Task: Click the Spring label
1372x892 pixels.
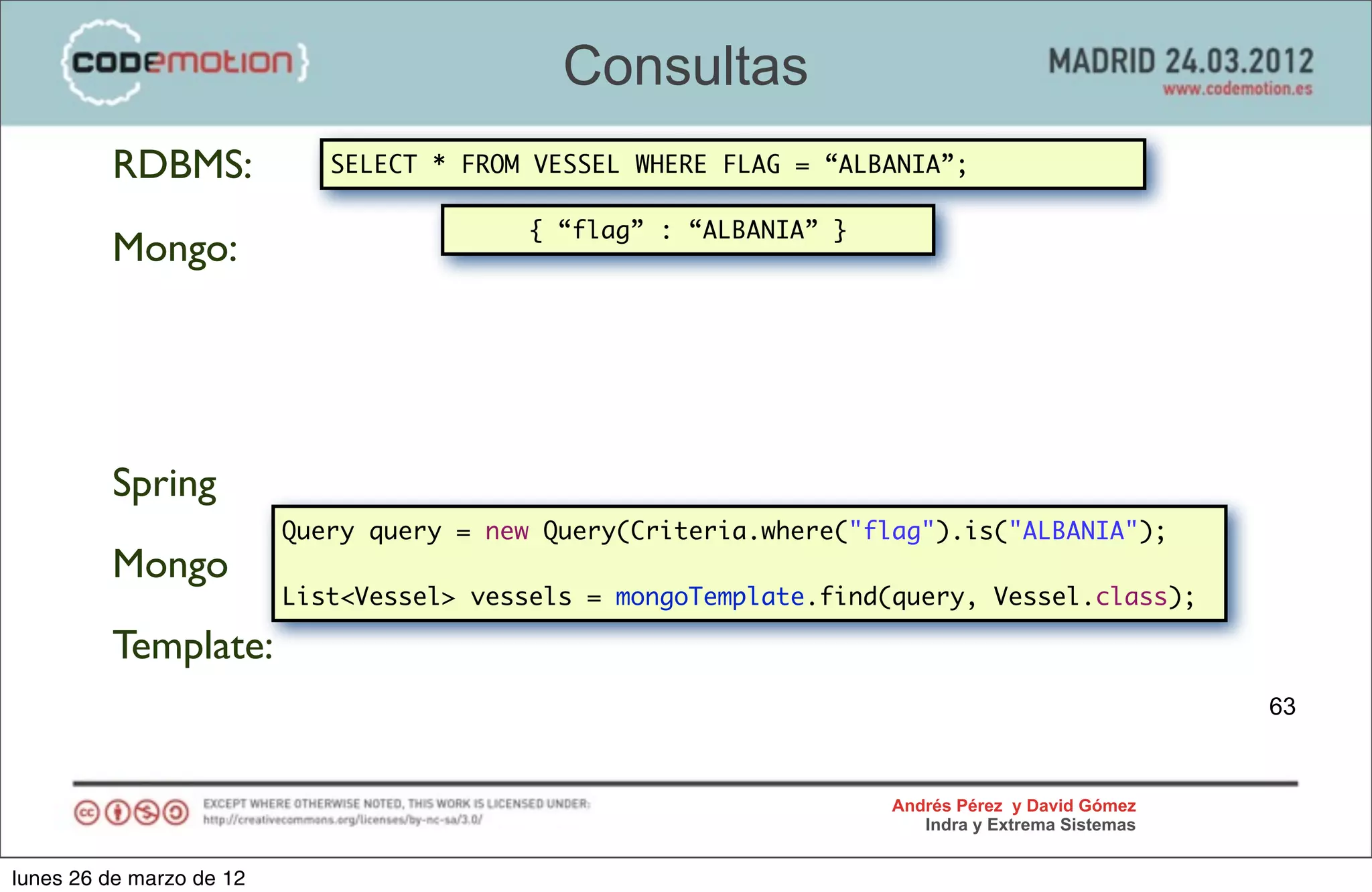Action: 164,484
